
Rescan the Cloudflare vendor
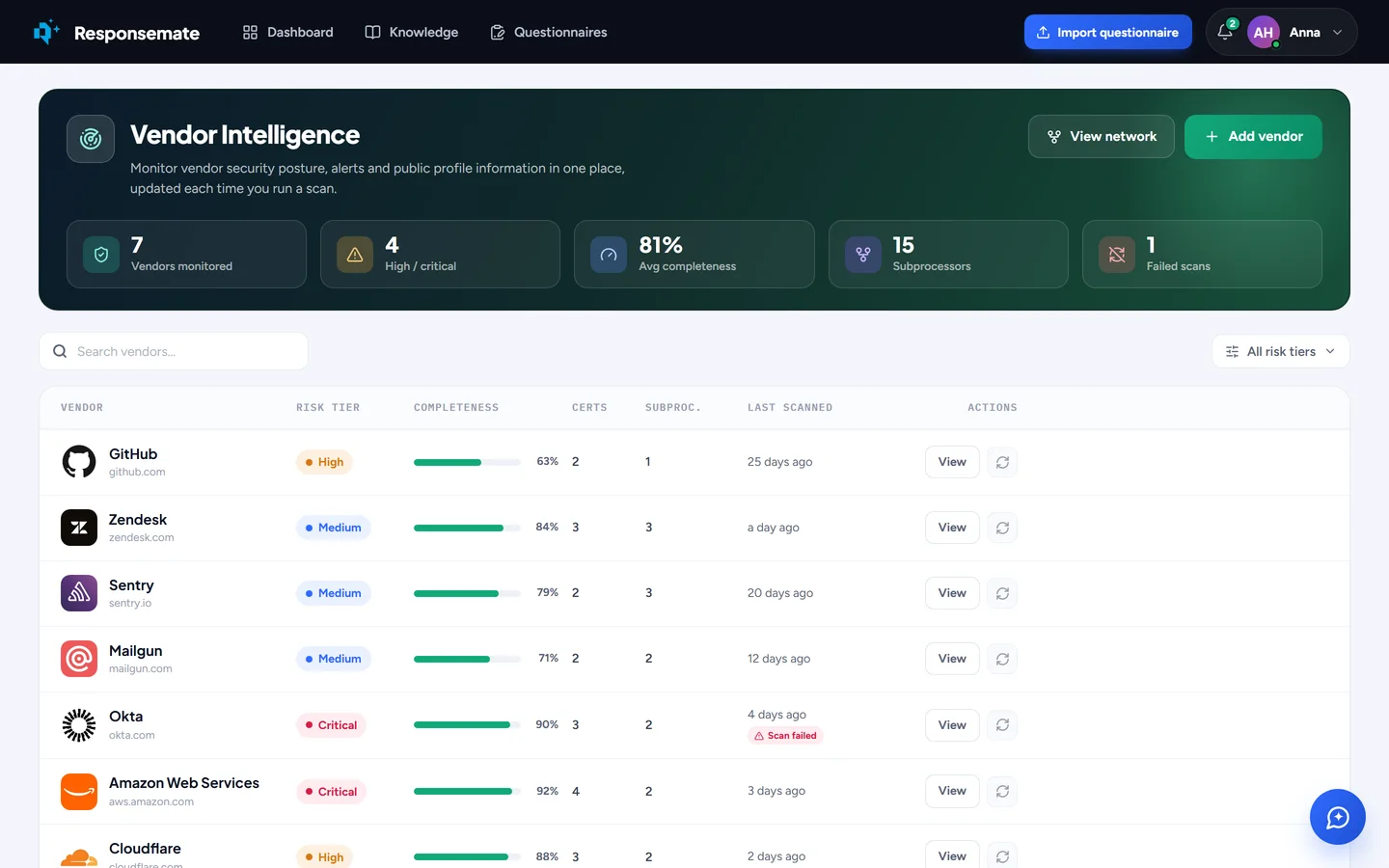(1002, 856)
